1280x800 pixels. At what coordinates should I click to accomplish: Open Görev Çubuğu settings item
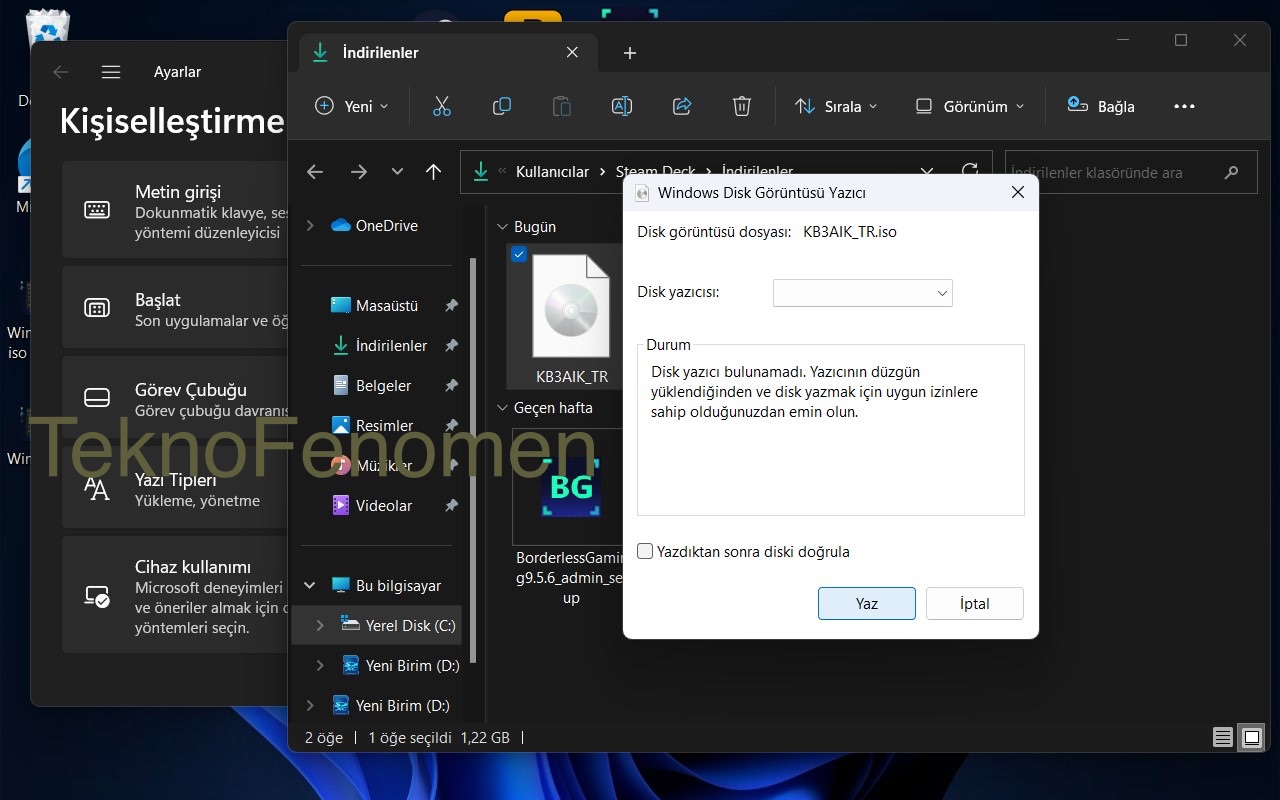click(176, 398)
